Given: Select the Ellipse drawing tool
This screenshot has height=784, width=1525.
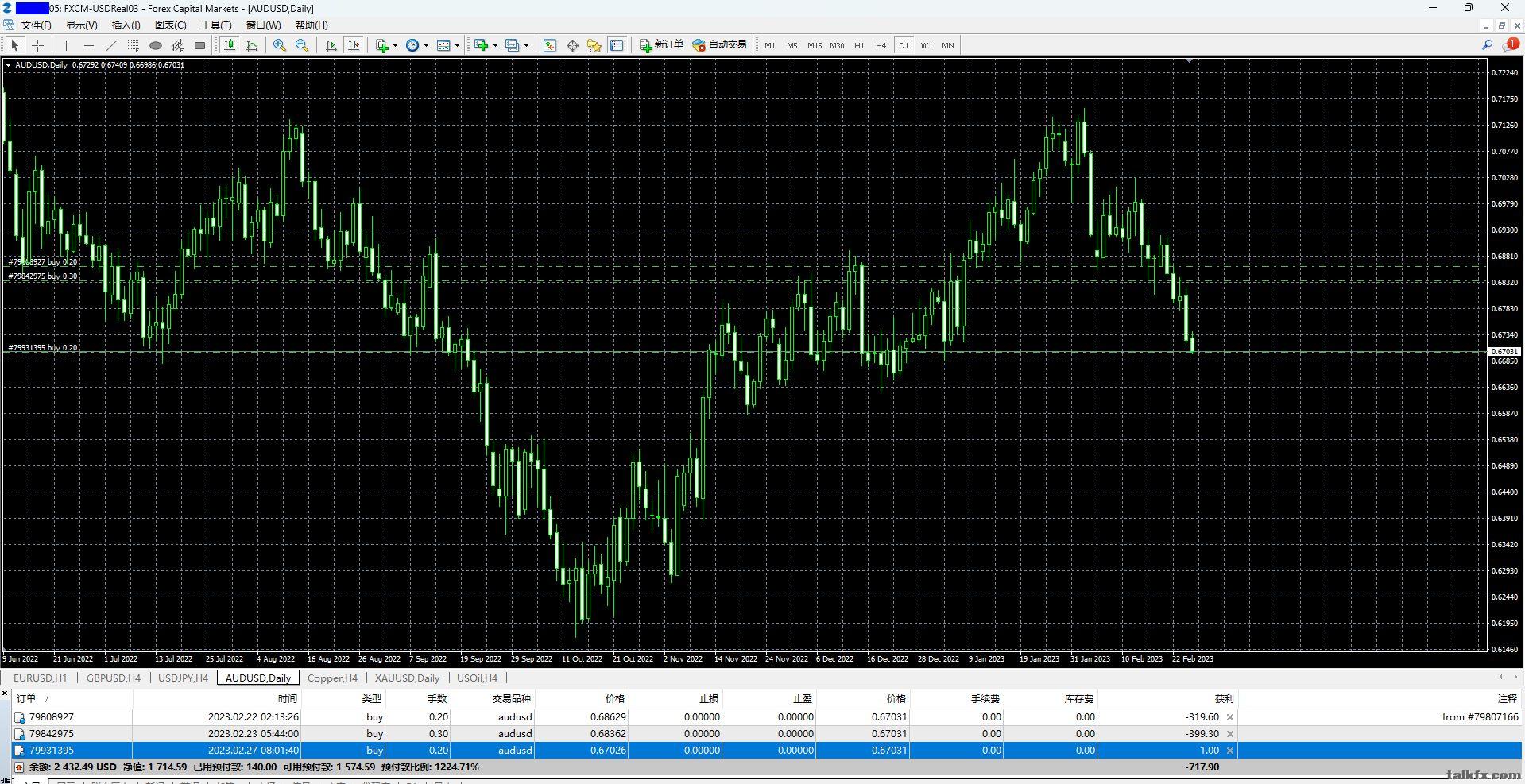Looking at the screenshot, I should [156, 45].
